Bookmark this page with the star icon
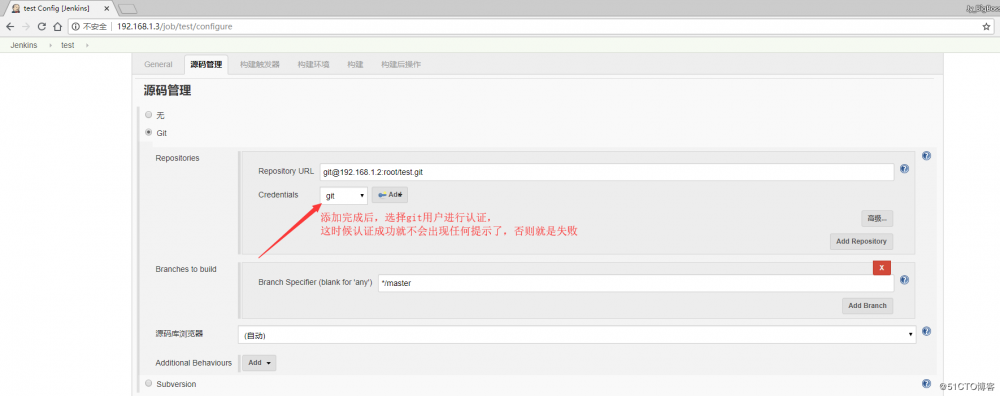1000x396 pixels. point(986,27)
